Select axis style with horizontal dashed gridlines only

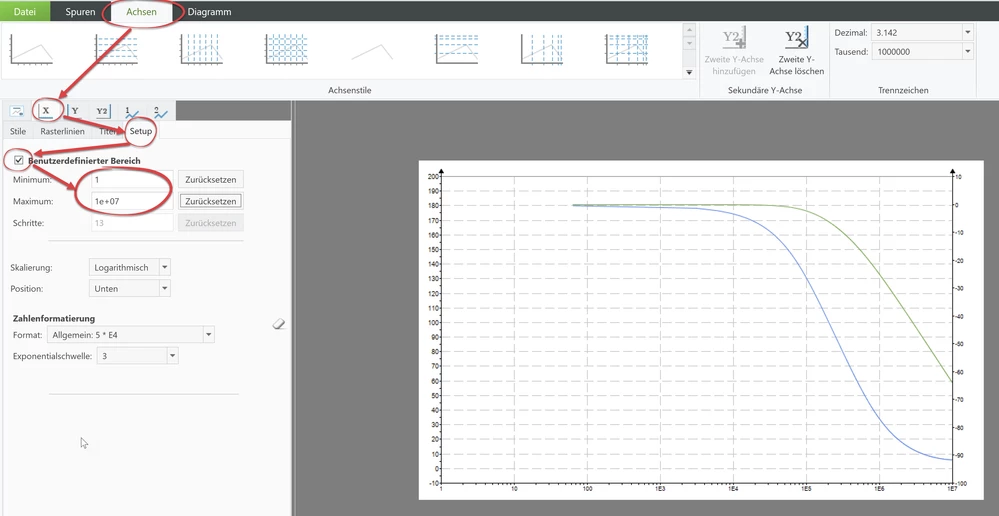pyautogui.click(x=117, y=50)
